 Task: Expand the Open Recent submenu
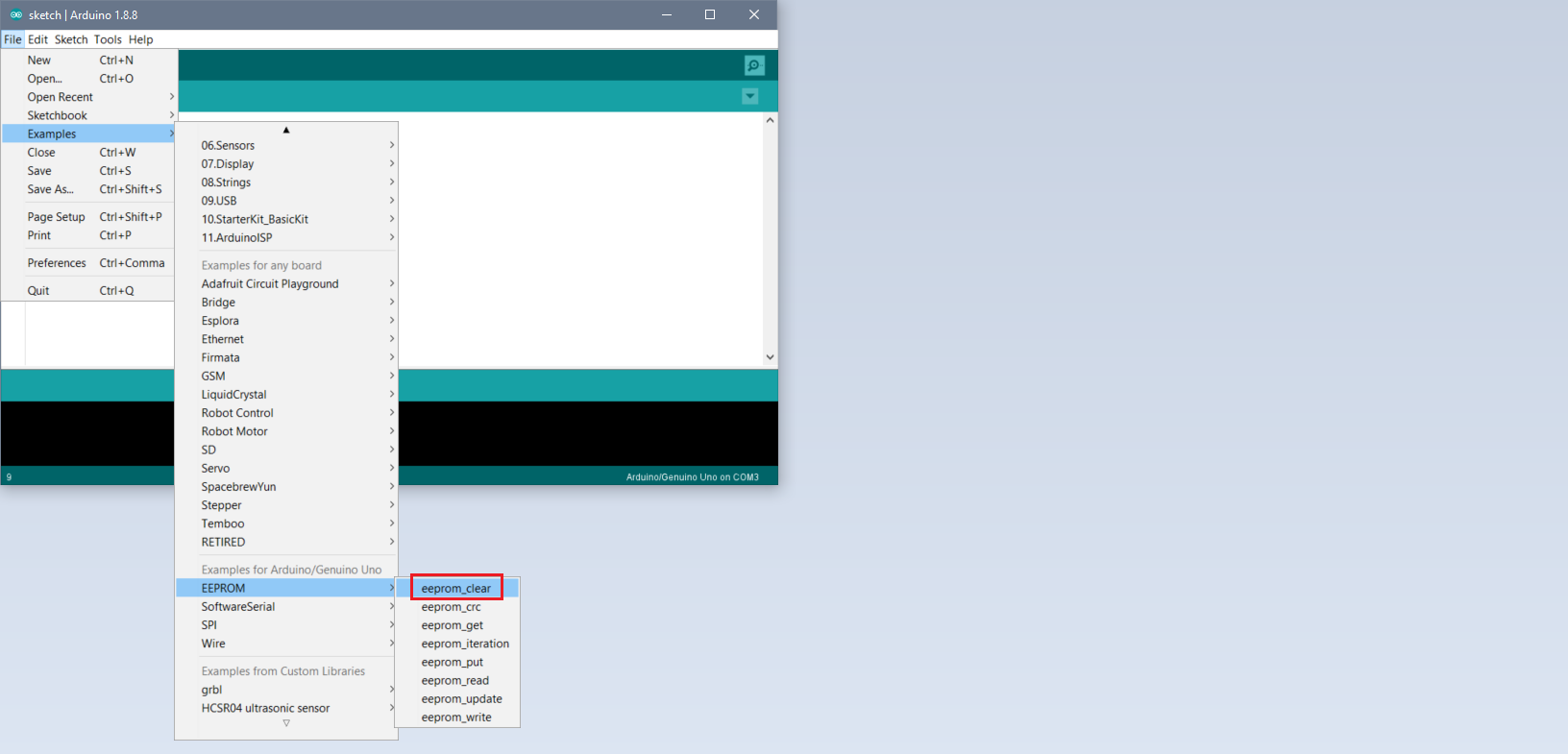[89, 97]
